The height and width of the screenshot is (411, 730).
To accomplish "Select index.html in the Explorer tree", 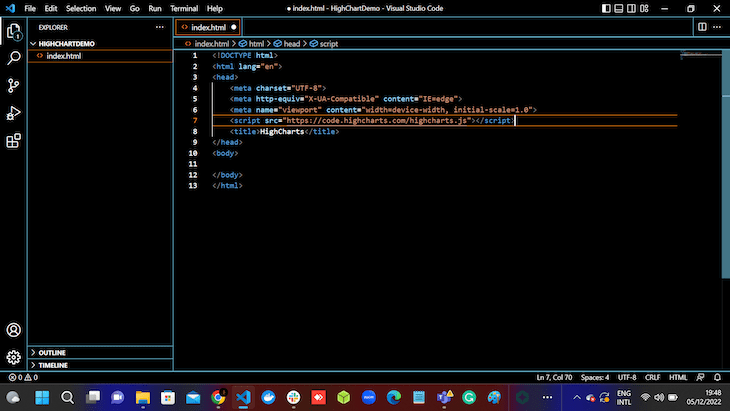I will click(63, 56).
